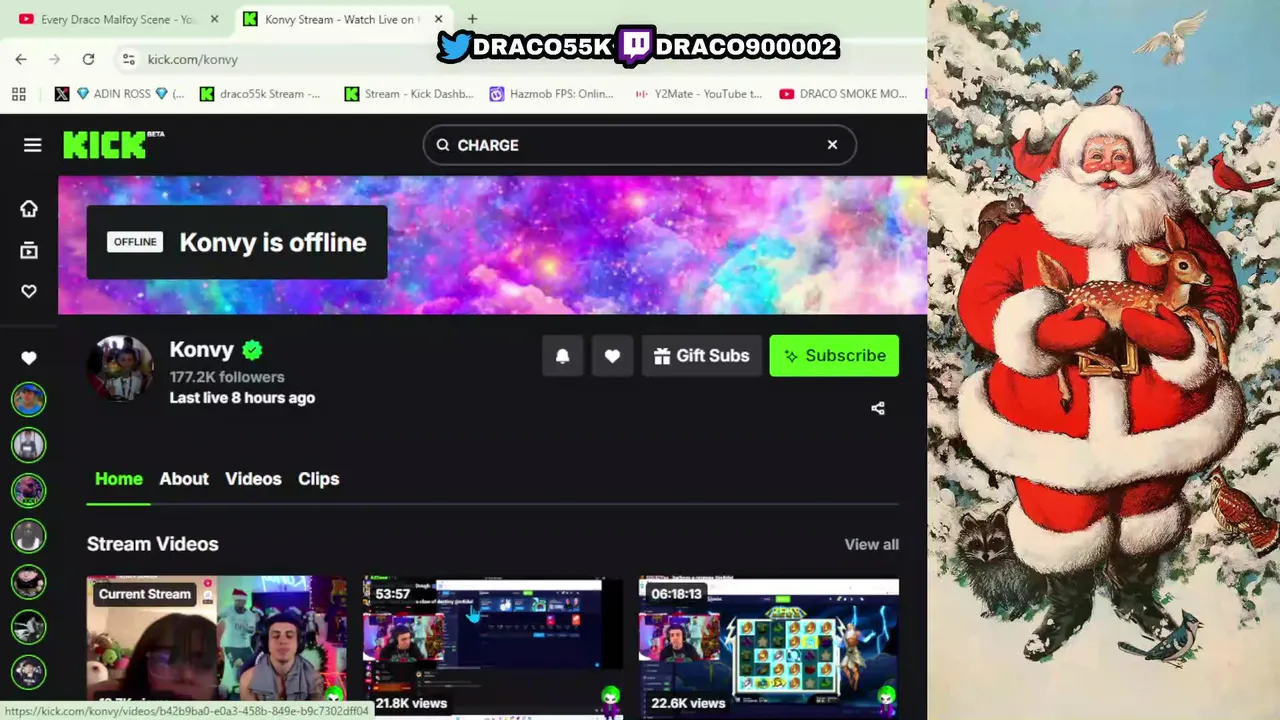The height and width of the screenshot is (720, 1280).
Task: Open the DRACO SMOKE MO bookmark
Action: click(x=843, y=94)
